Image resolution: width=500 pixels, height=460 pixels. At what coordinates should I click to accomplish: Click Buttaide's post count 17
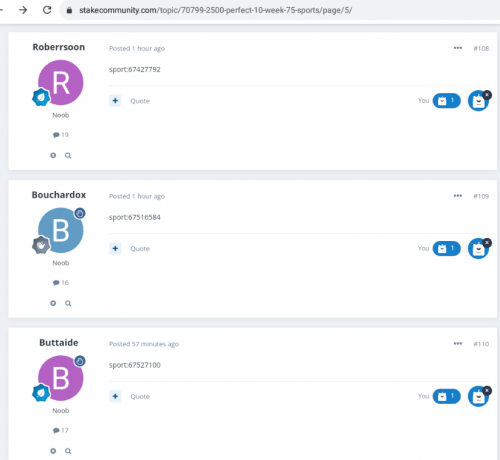(61, 430)
